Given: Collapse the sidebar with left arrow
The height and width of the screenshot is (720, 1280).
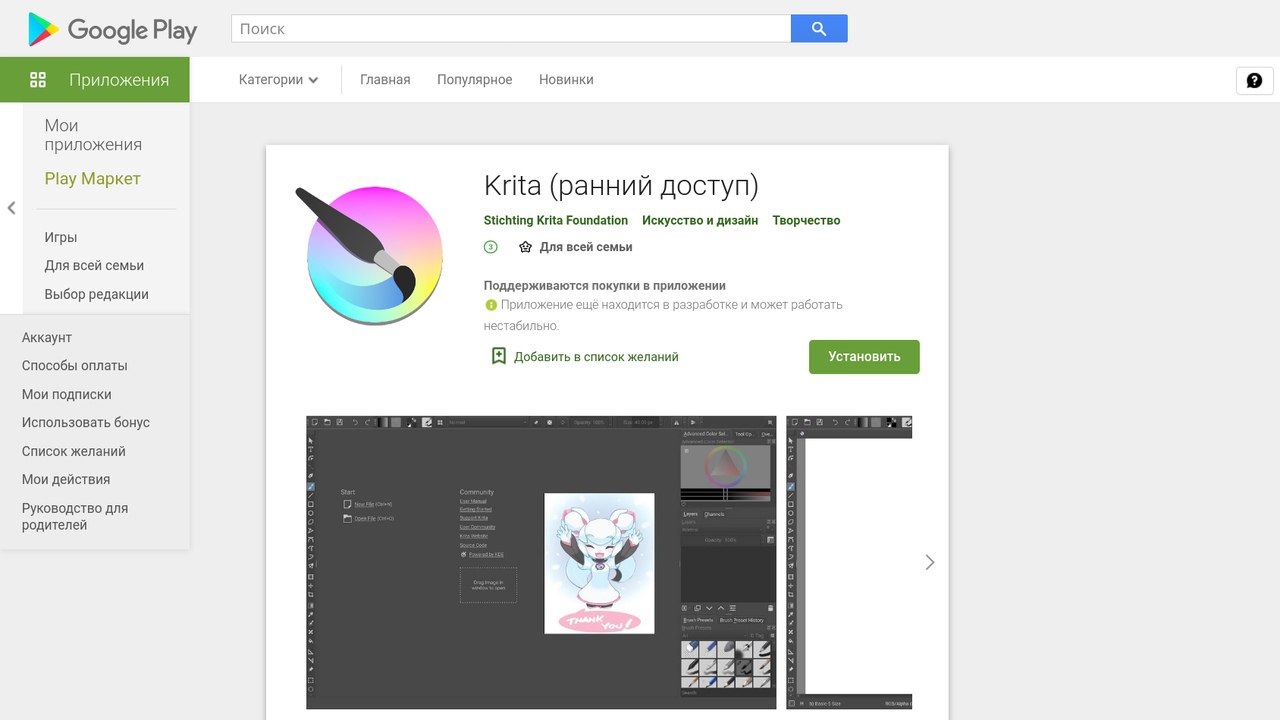Looking at the screenshot, I should (11, 208).
